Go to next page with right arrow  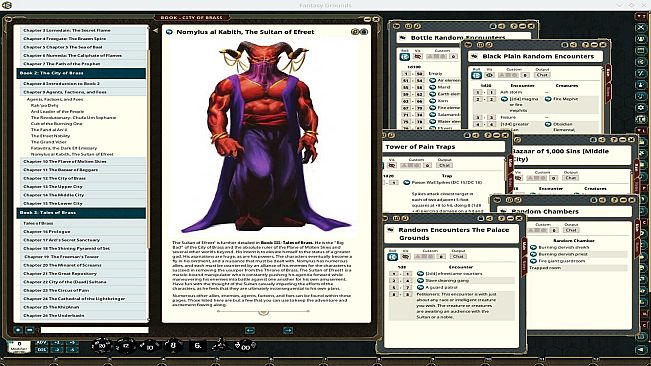point(288,330)
